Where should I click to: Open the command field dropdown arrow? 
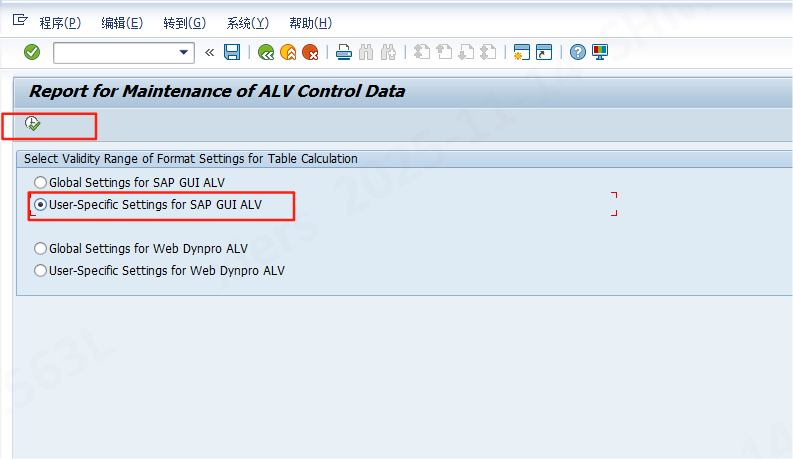tap(184, 52)
